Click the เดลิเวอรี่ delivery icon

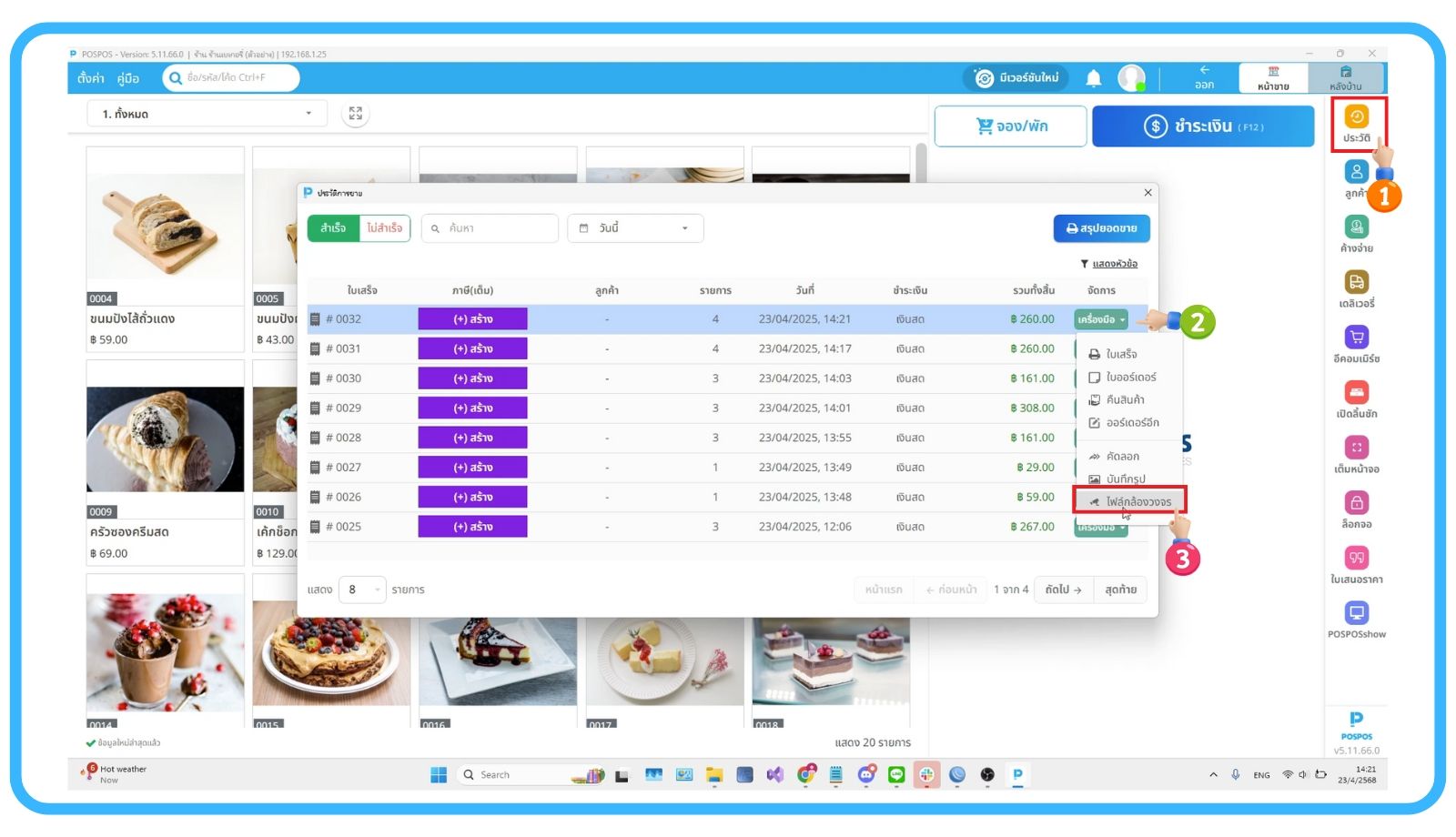[1356, 289]
